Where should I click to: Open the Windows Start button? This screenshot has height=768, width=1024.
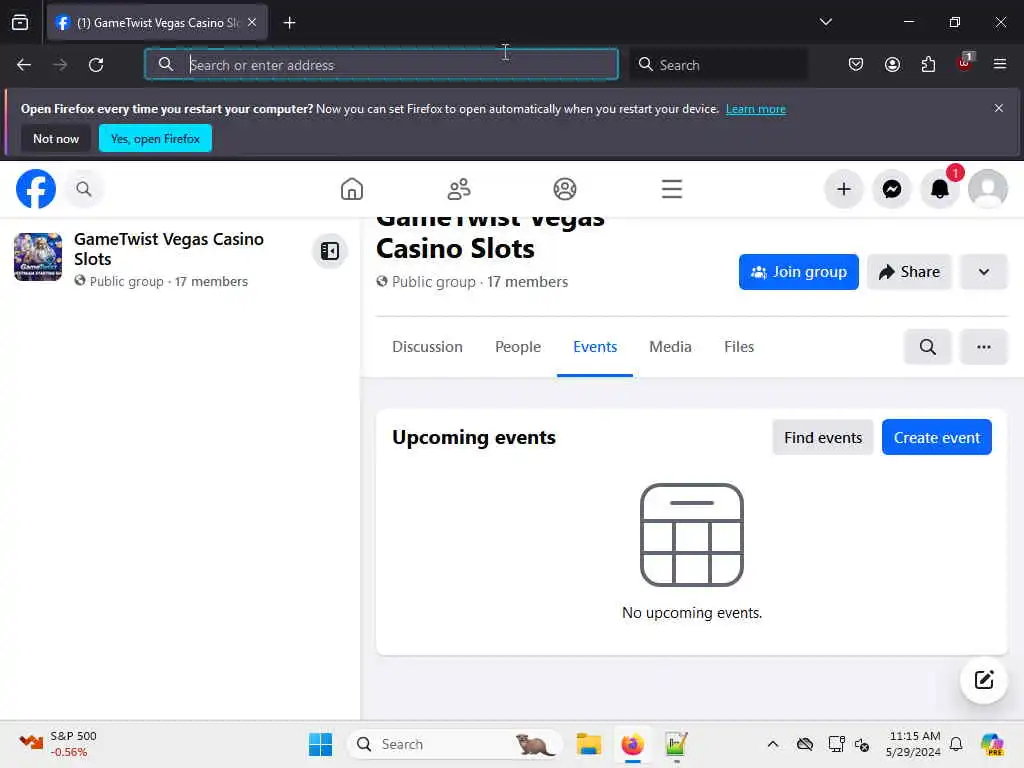pos(320,744)
